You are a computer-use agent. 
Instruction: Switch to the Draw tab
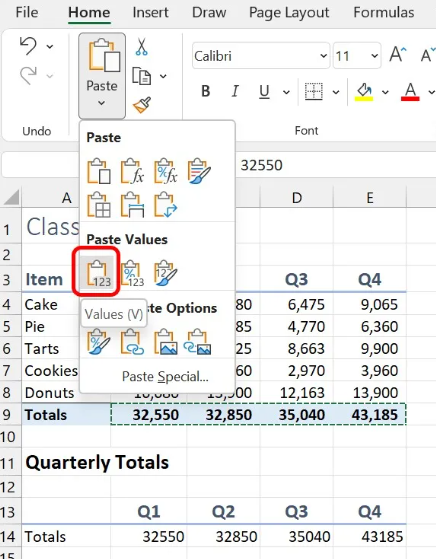click(209, 12)
